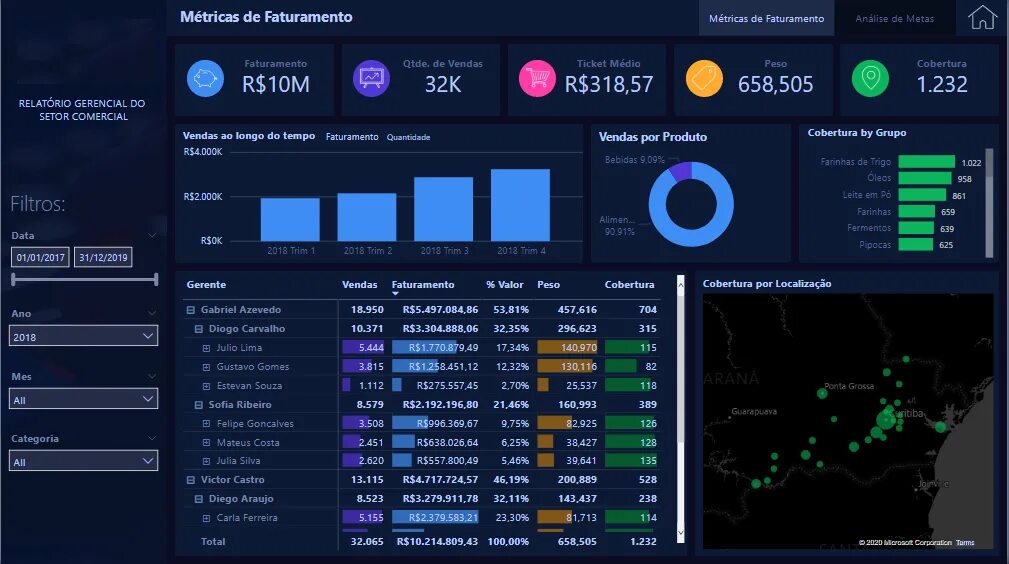Collapse the Mes filter header chevron
The image size is (1009, 564).
152,376
